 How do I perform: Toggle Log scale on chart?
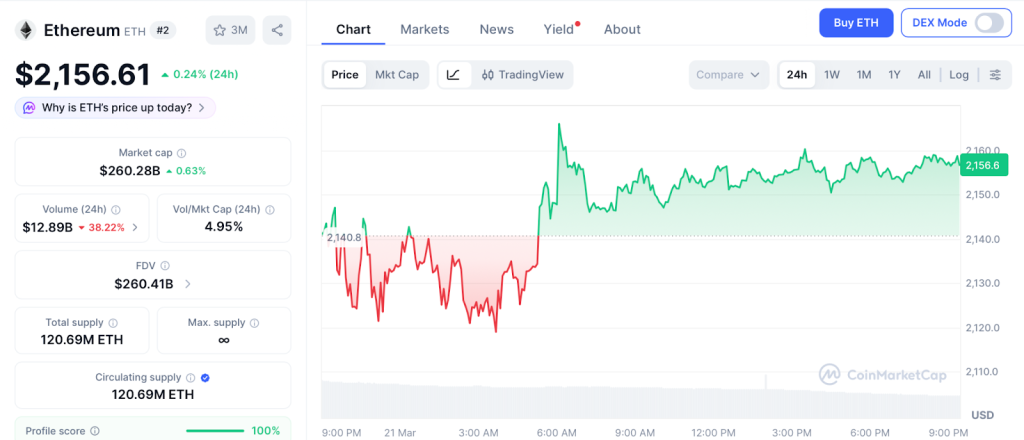click(x=959, y=75)
